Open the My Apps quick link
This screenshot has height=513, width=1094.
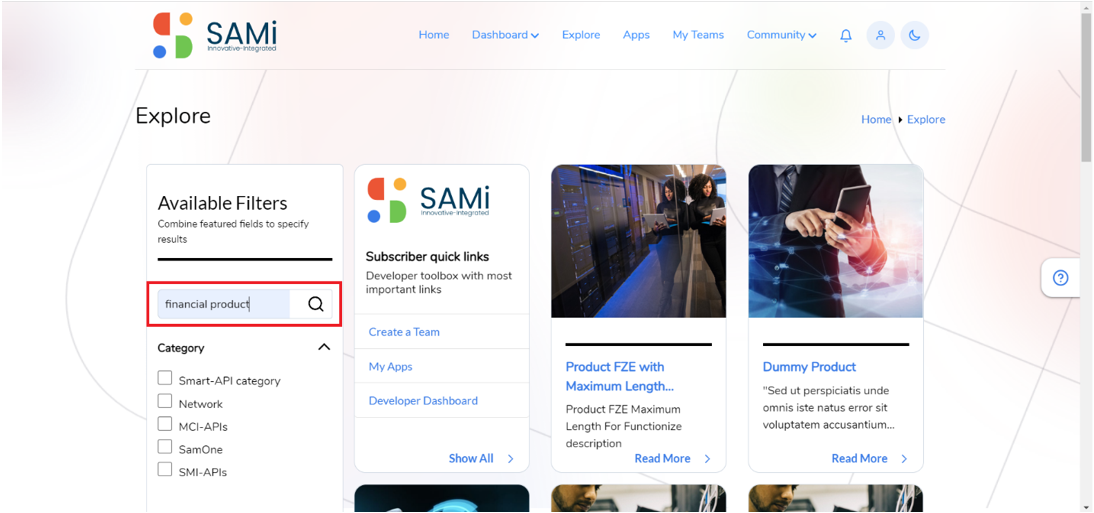[391, 366]
